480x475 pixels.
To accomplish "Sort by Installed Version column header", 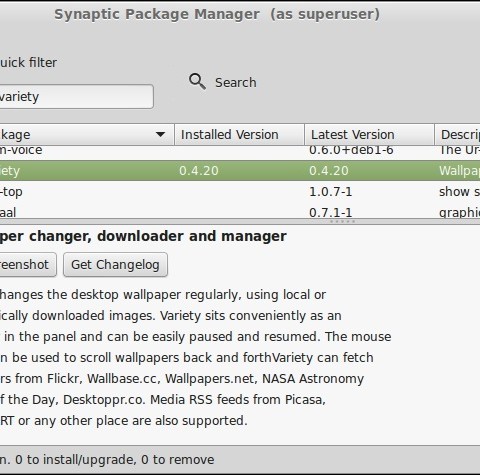I will pyautogui.click(x=239, y=135).
